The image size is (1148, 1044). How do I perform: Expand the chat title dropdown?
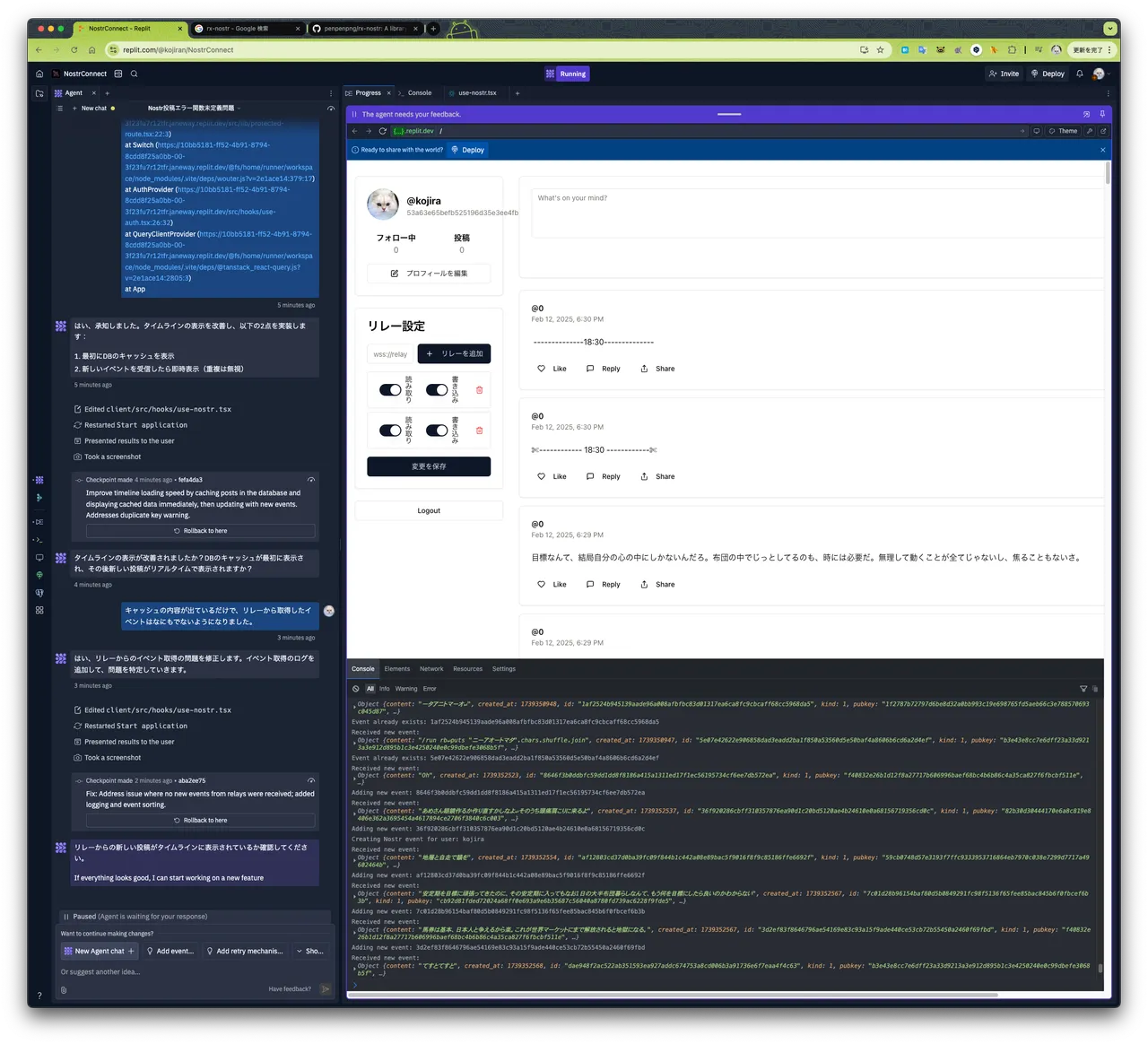(239, 109)
